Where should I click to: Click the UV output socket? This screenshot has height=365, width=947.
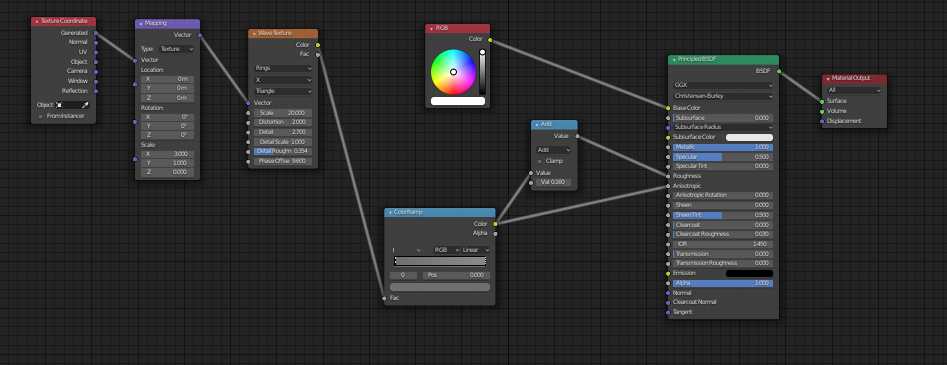(95, 52)
